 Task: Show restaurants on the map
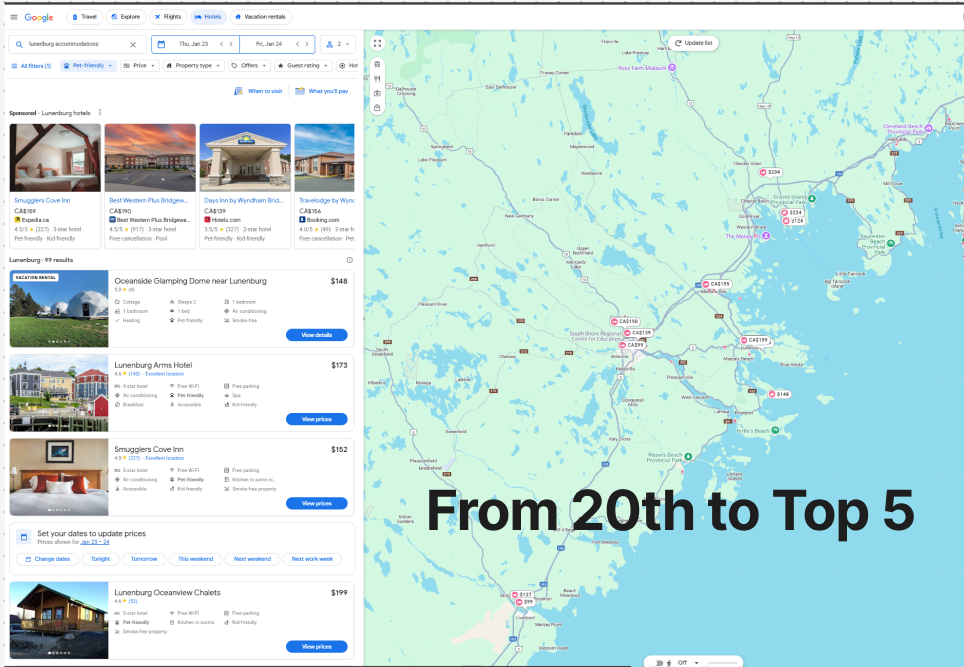click(377, 79)
